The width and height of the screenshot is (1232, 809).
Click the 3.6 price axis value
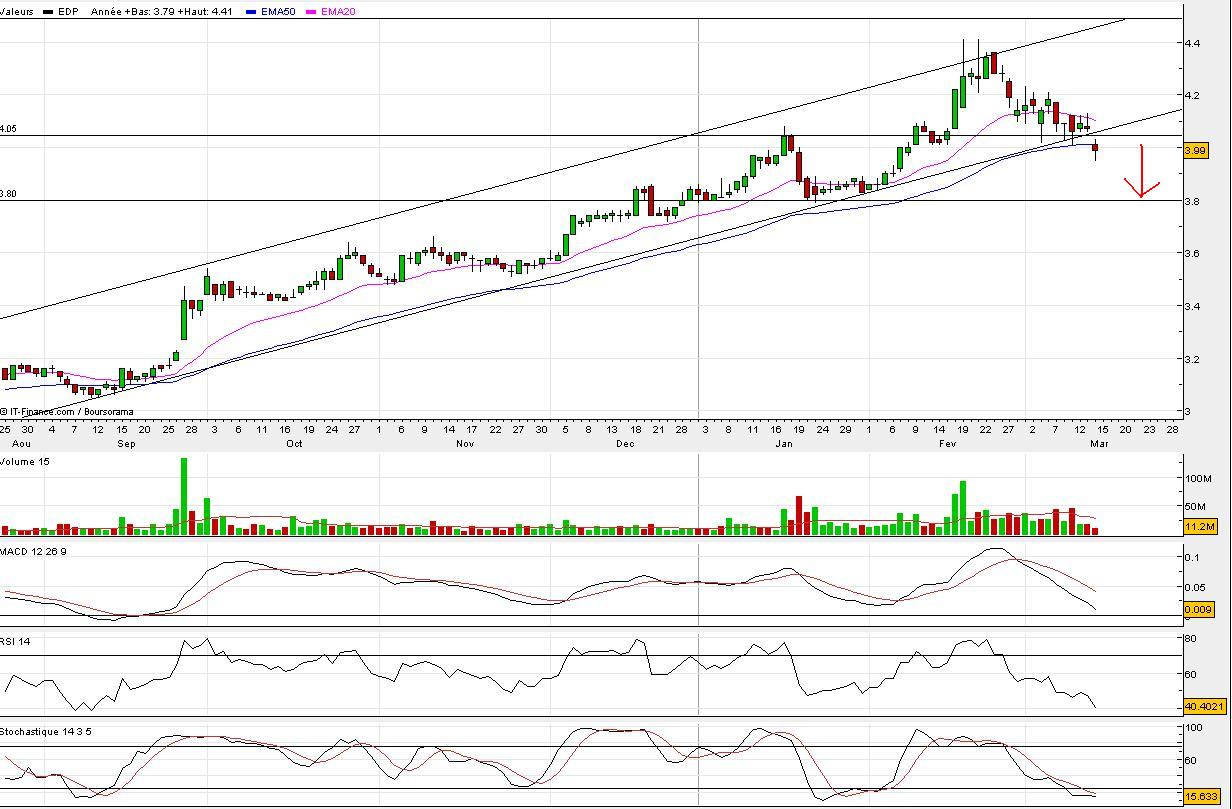1193,253
